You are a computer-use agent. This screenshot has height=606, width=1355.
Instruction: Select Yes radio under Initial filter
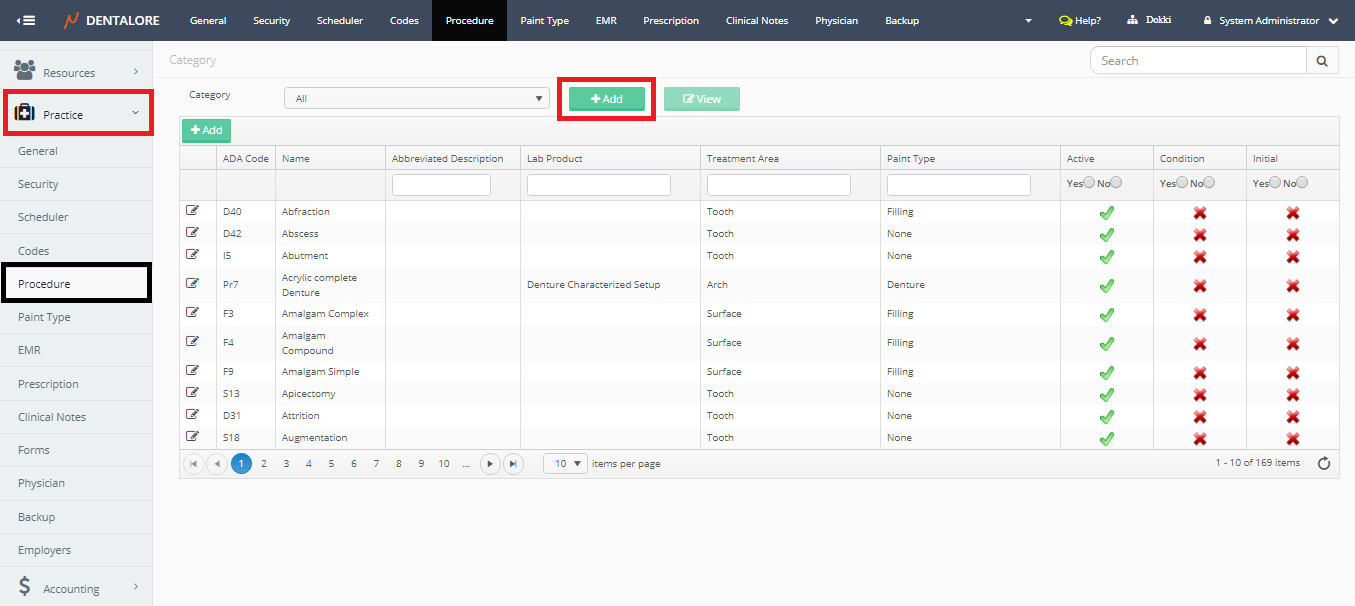point(1275,182)
